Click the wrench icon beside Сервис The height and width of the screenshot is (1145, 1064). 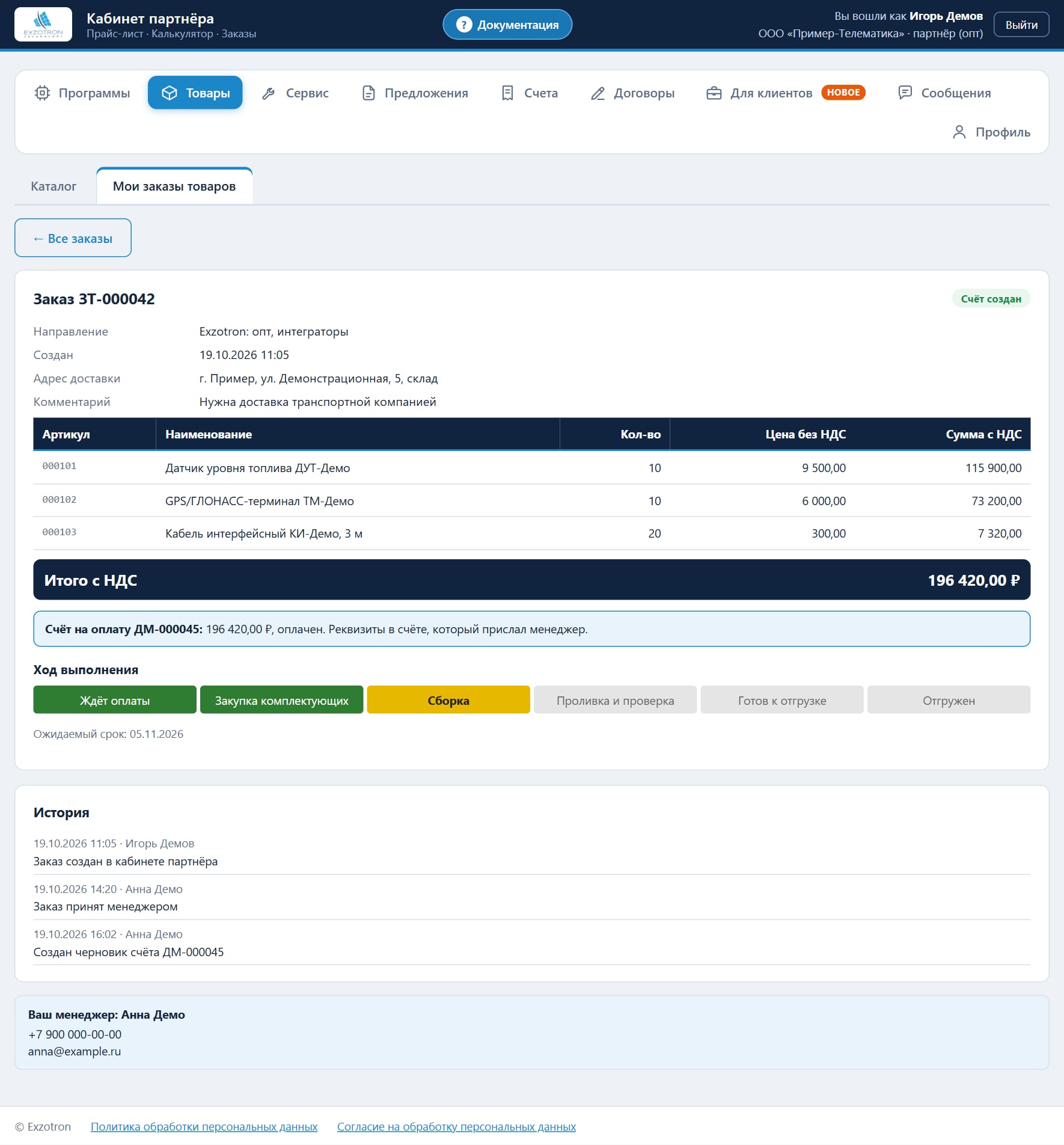(269, 93)
